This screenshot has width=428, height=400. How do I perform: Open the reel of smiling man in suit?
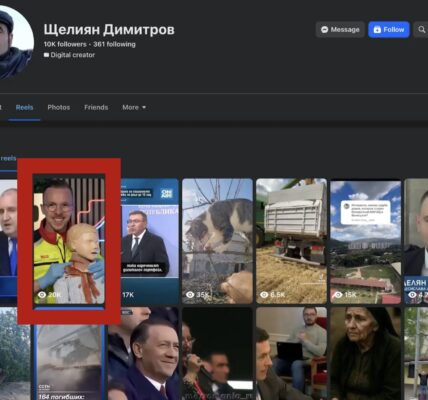pyautogui.click(x=143, y=353)
